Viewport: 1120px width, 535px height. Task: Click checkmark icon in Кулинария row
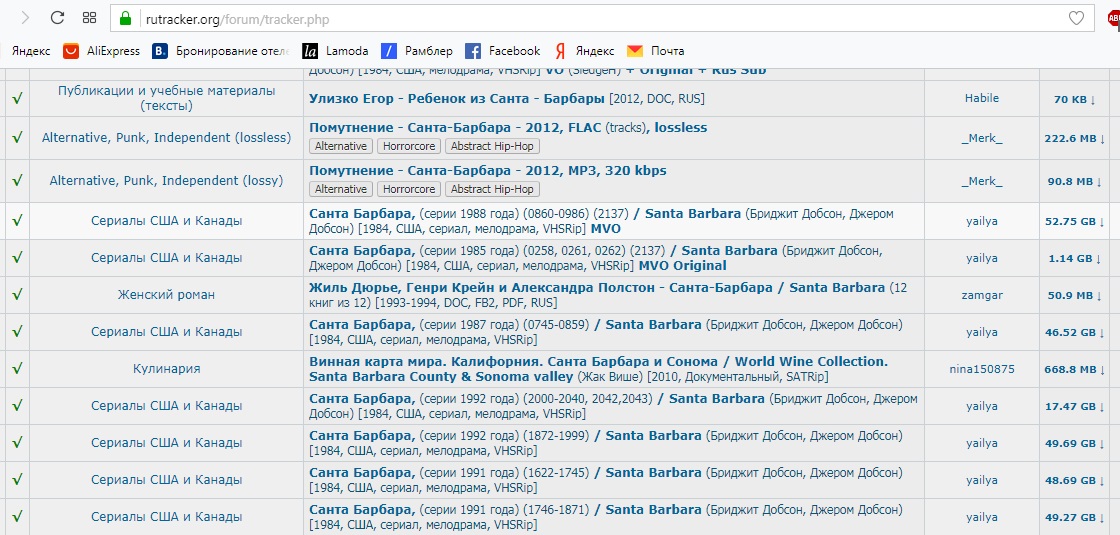pyautogui.click(x=16, y=369)
